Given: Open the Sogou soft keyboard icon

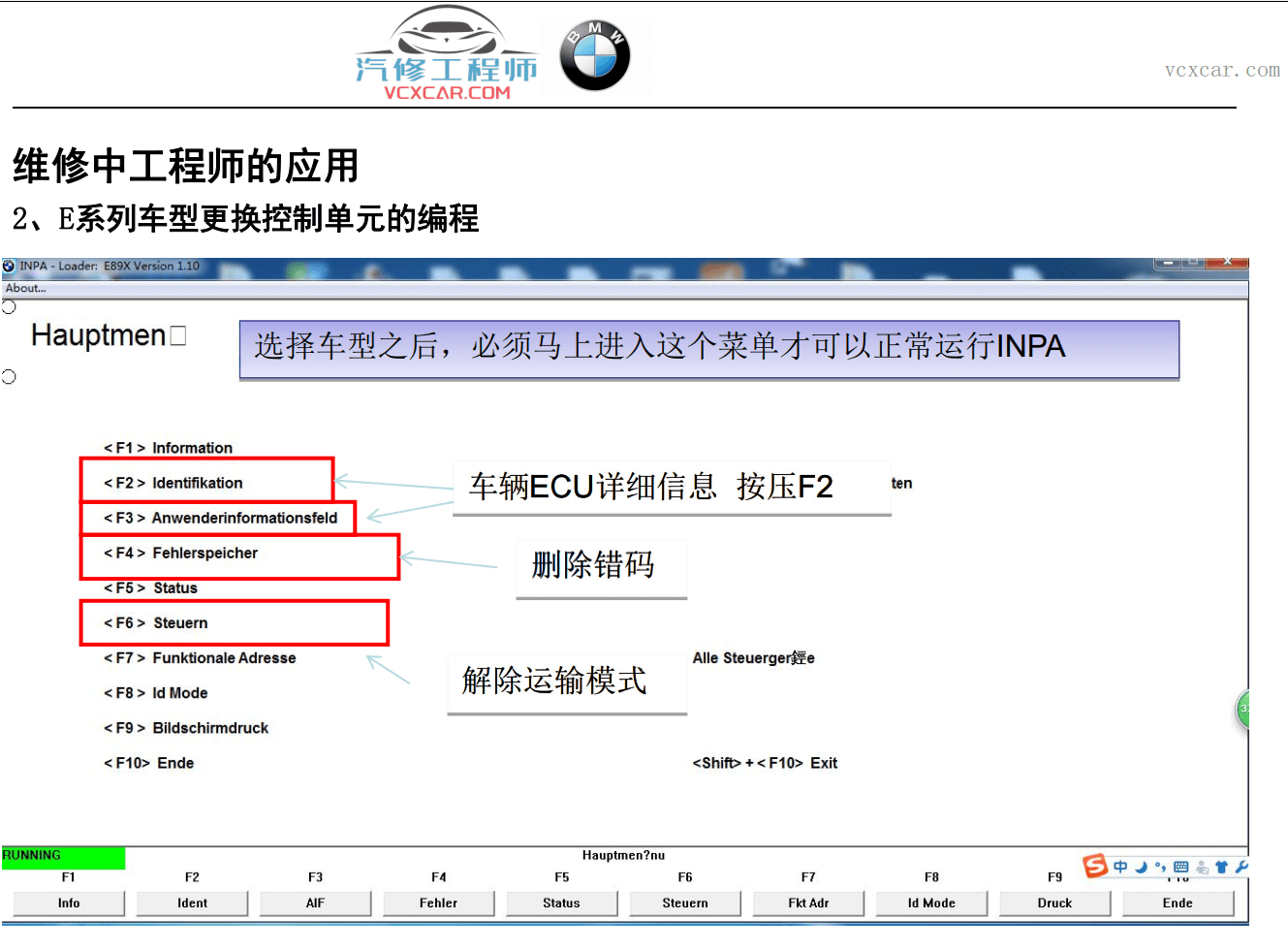Looking at the screenshot, I should click(1181, 867).
